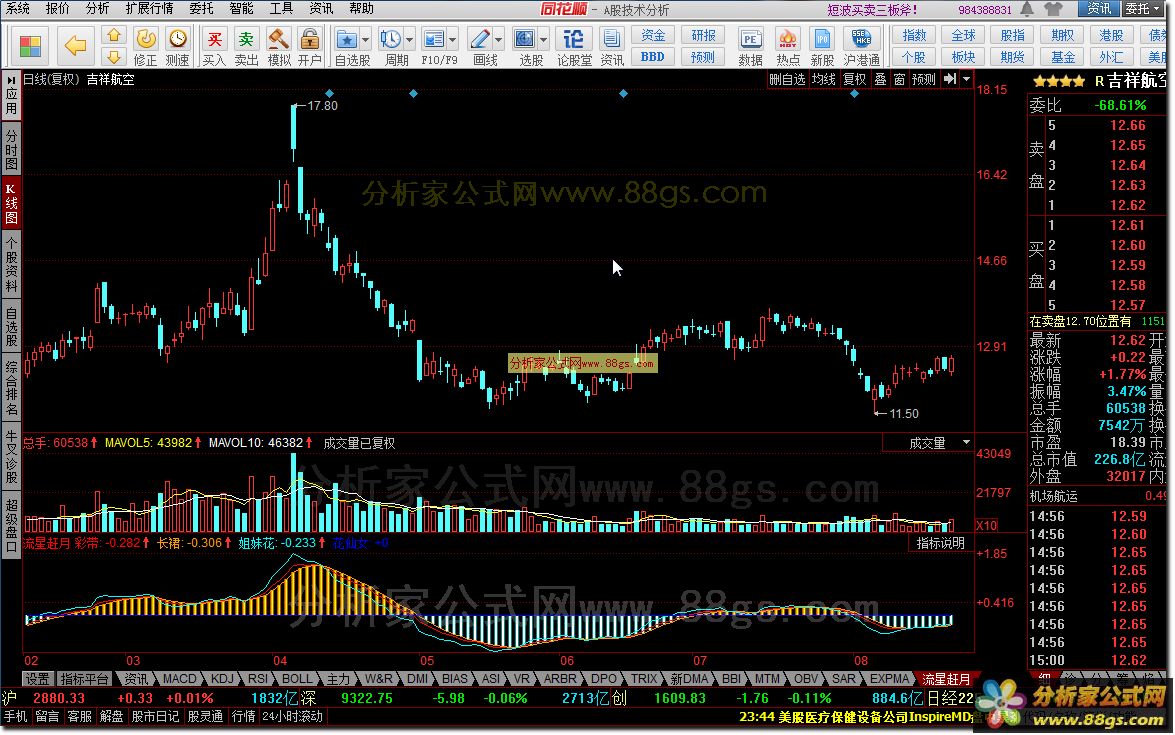
Task: Click the 资金 button
Action: tap(653, 35)
